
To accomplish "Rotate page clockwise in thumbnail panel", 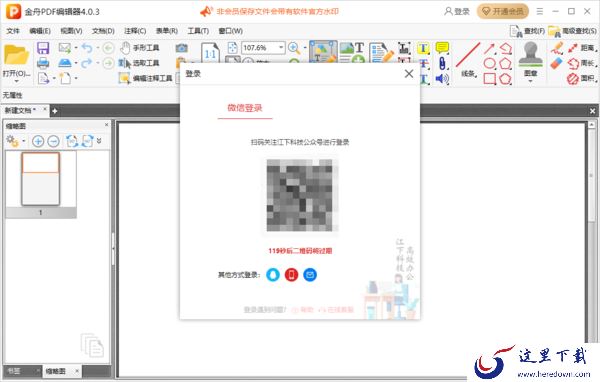I will pos(87,141).
